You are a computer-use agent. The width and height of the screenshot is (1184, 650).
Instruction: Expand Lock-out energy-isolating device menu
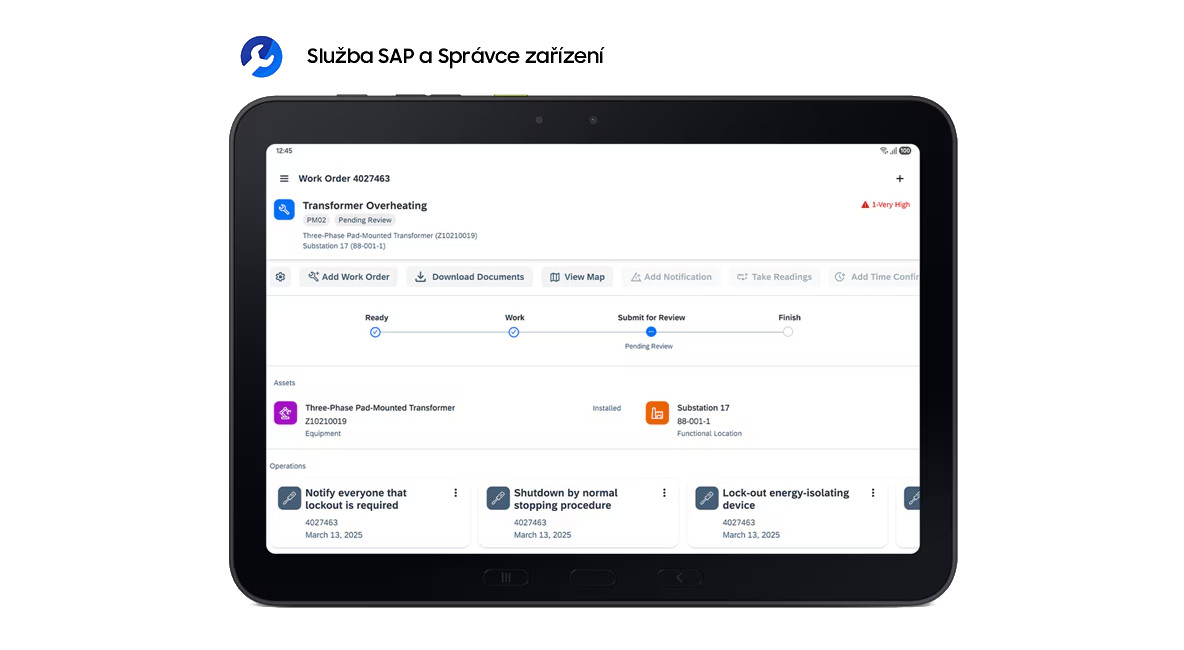(x=873, y=493)
